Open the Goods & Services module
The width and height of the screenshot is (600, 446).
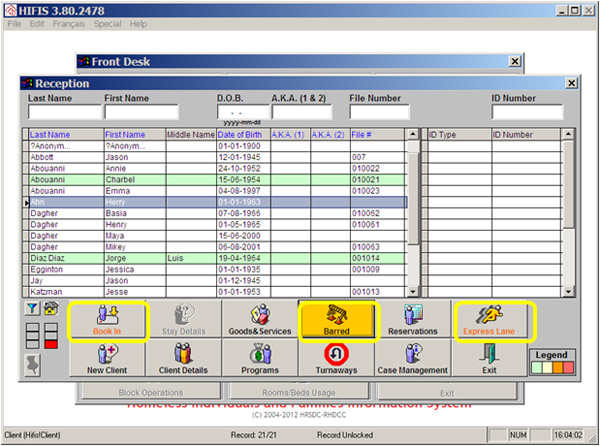(262, 319)
